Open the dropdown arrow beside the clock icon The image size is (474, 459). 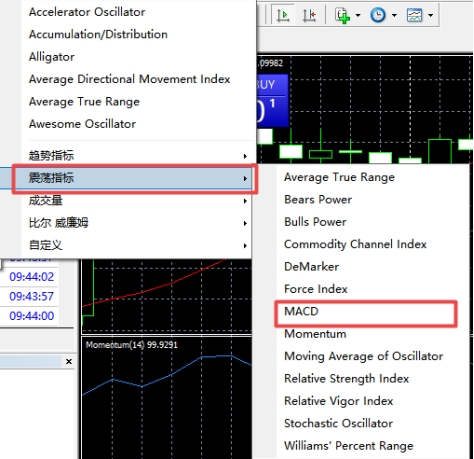(394, 15)
